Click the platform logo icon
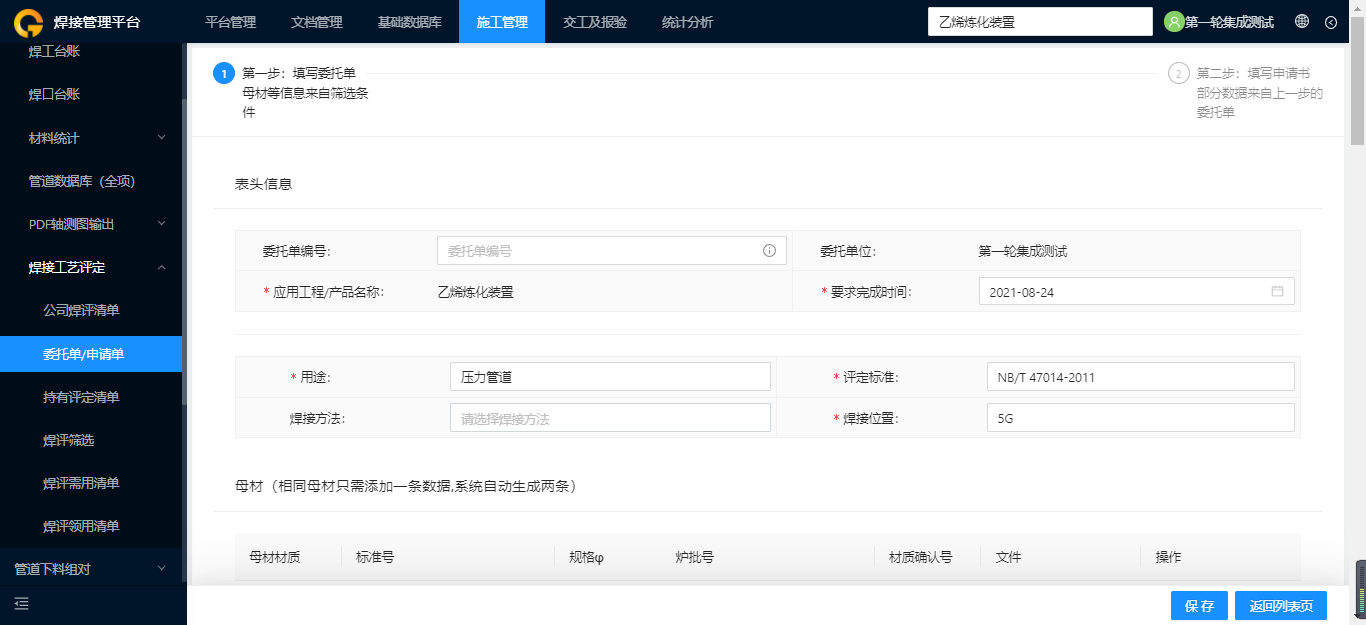Screen dimensions: 1366x625 click(27, 22)
